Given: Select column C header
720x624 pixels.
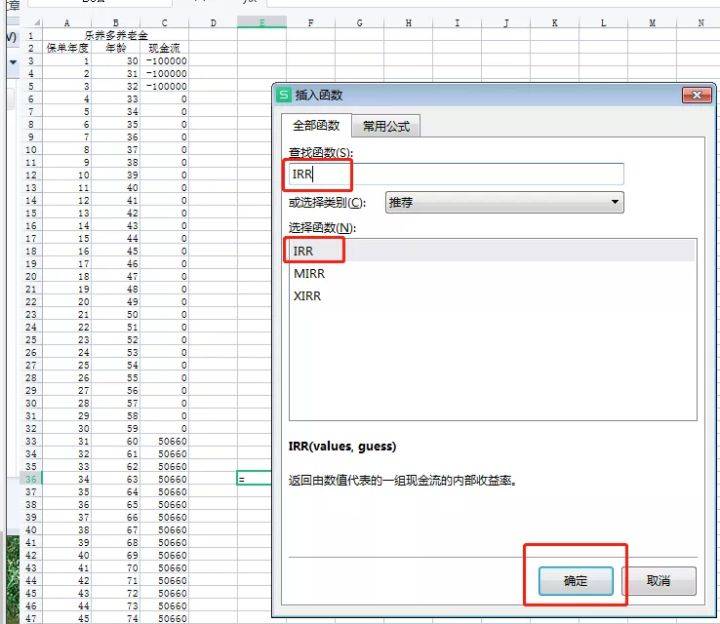Looking at the screenshot, I should (x=164, y=23).
